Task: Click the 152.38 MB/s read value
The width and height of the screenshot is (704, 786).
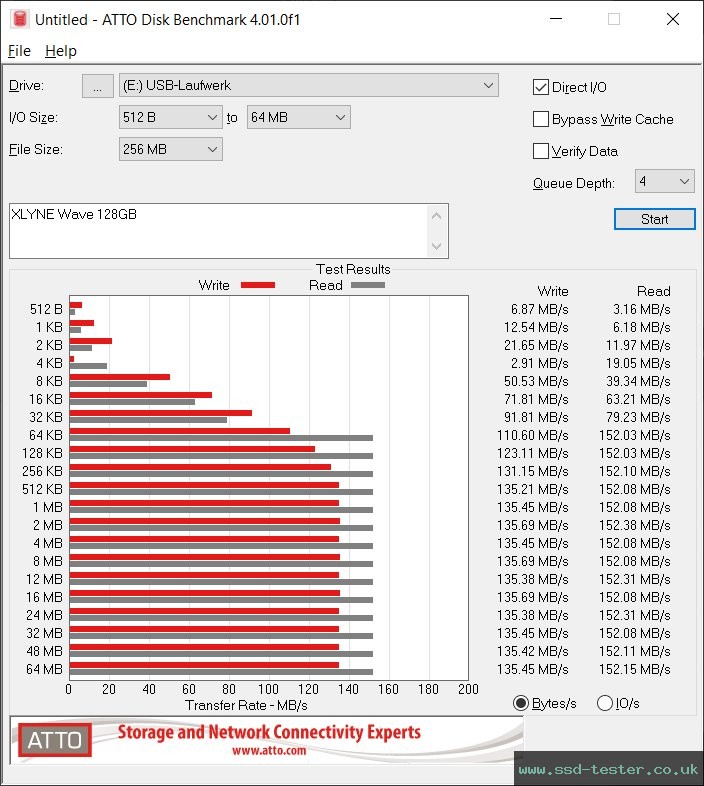Action: click(635, 525)
